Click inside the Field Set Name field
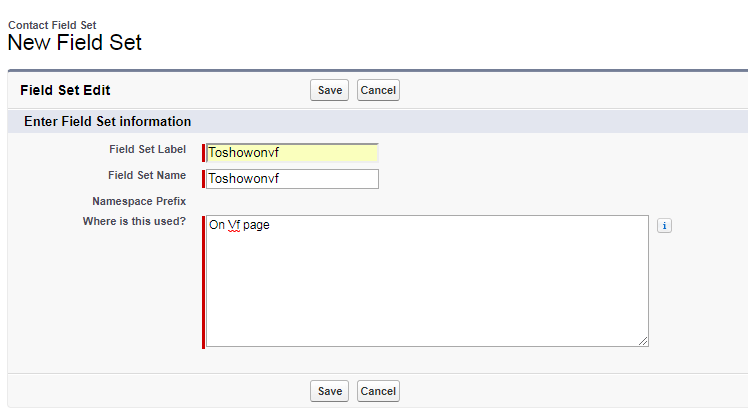This screenshot has height=410, width=748. tap(292, 179)
